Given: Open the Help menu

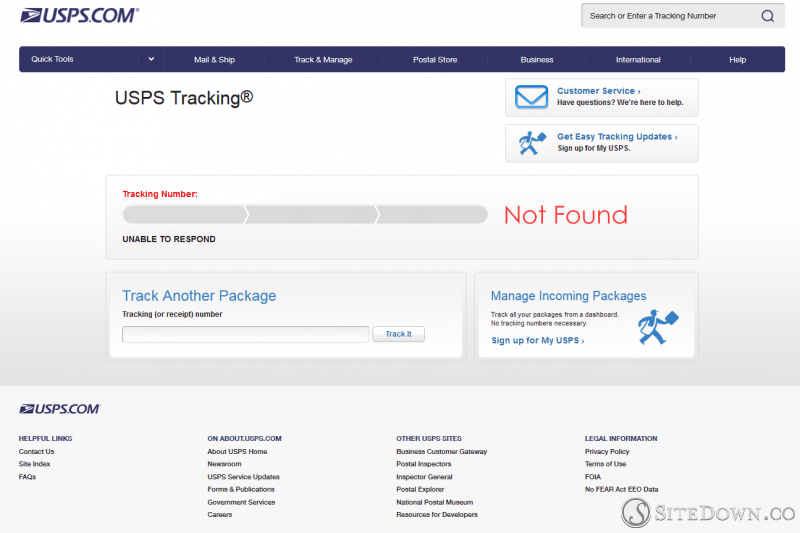Looking at the screenshot, I should (737, 60).
